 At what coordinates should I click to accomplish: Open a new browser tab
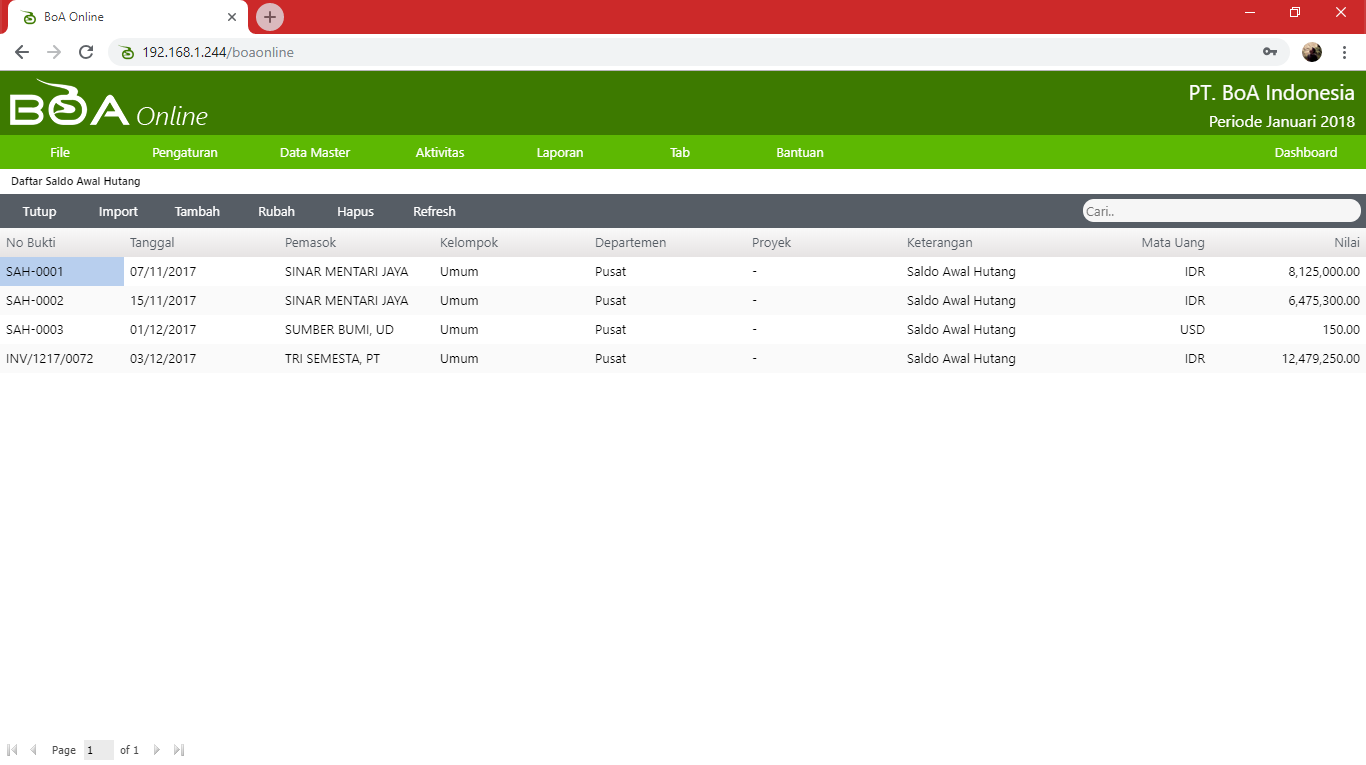(270, 17)
